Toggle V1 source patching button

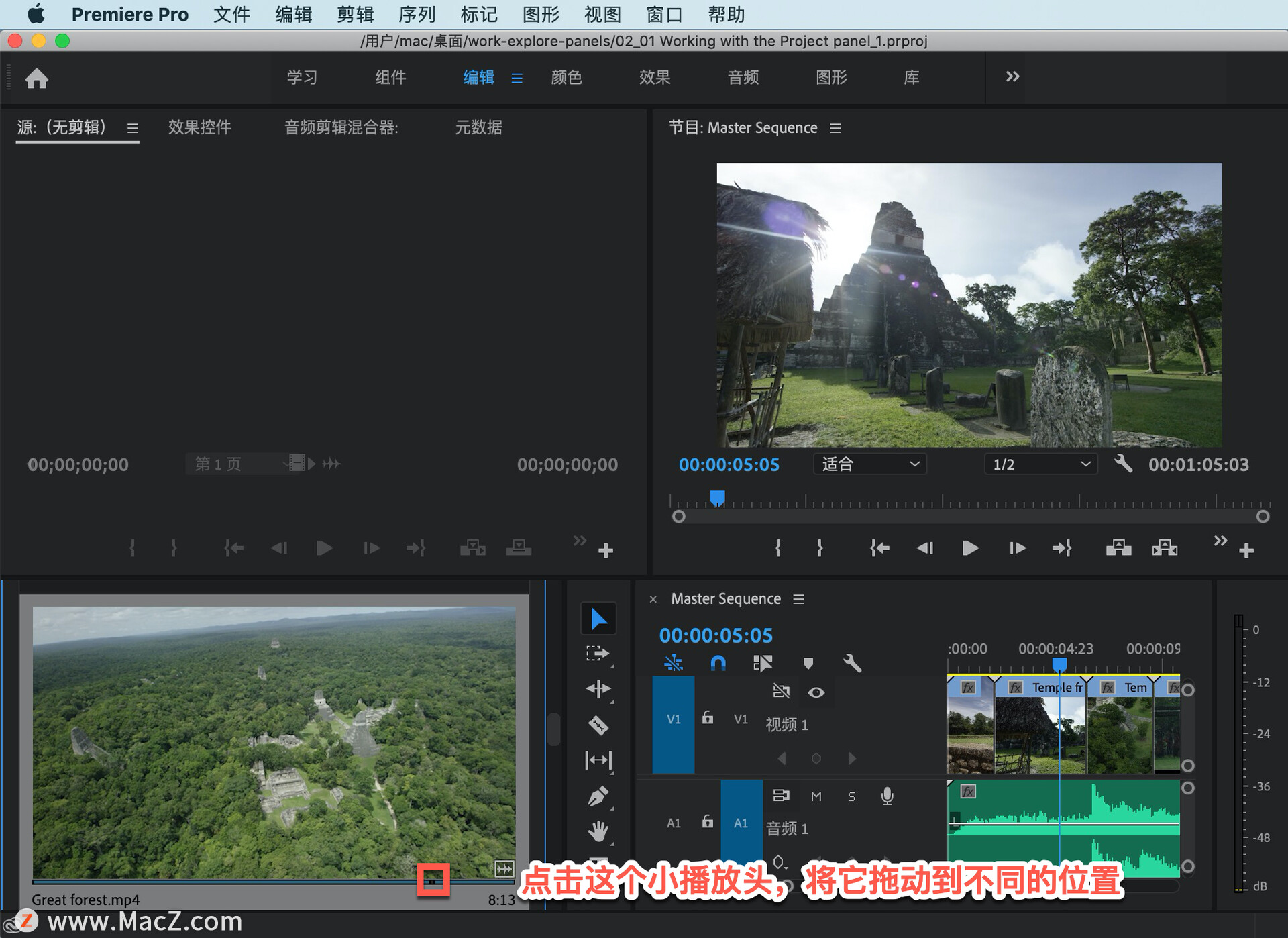pos(674,725)
